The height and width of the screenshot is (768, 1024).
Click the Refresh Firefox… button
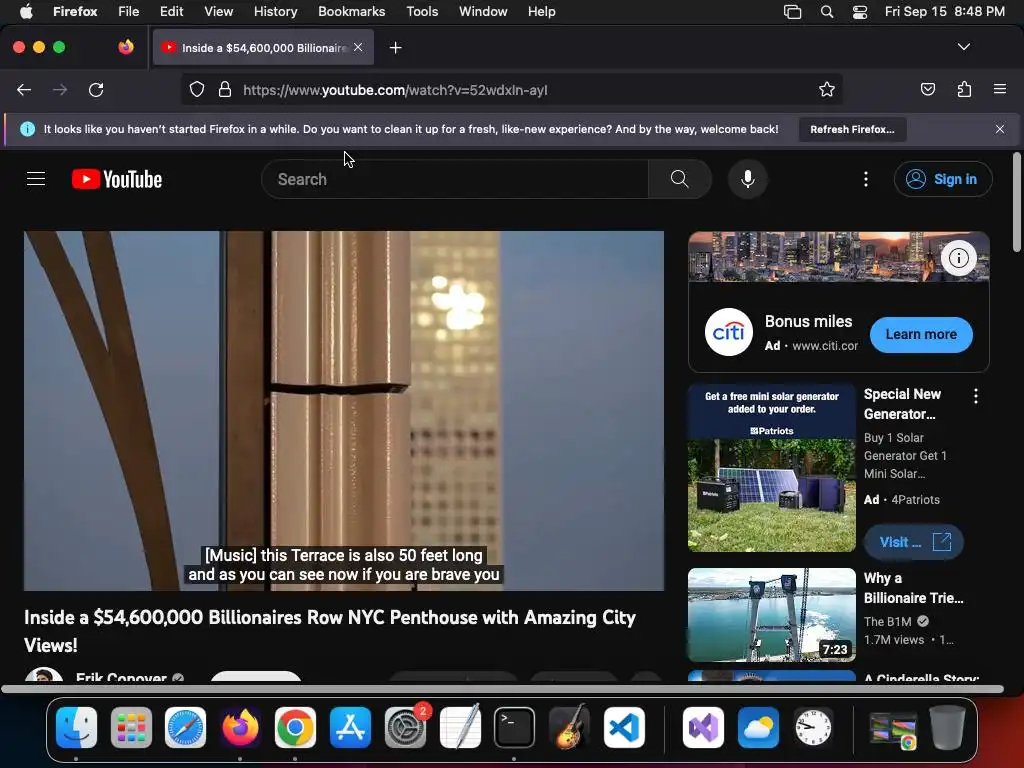coord(852,129)
